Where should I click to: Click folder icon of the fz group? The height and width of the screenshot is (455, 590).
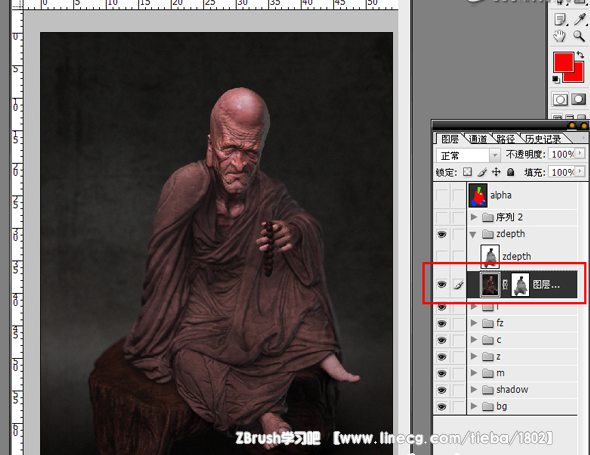(488, 323)
